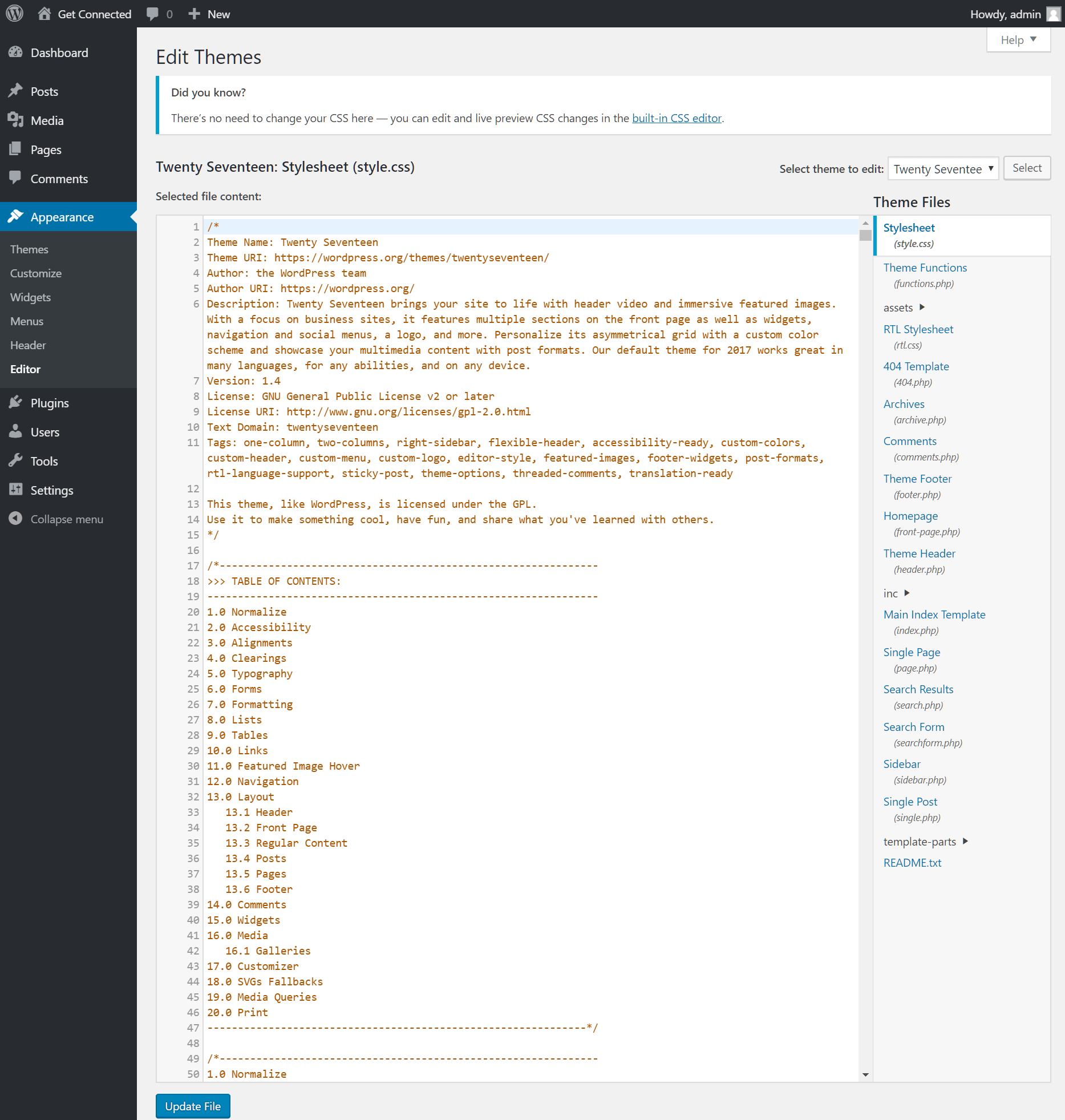
Task: Click the Select theme button
Action: pos(1027,168)
